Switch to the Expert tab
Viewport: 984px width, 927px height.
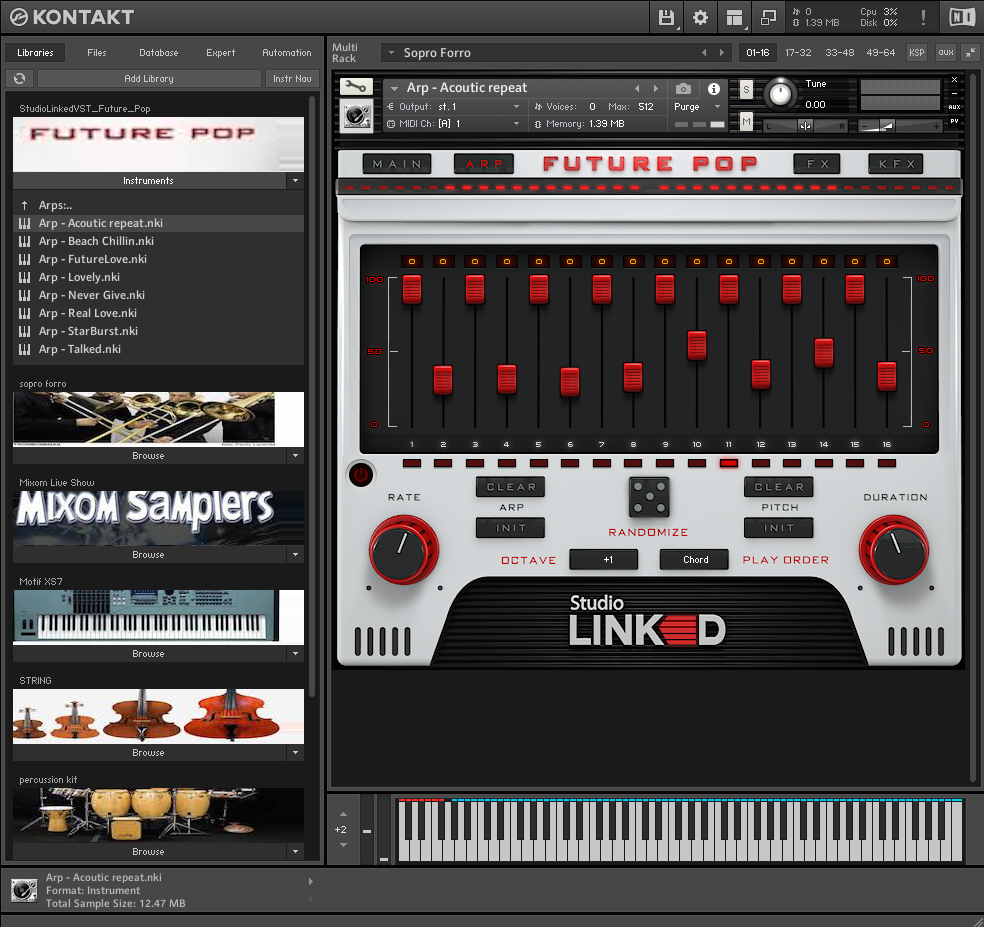click(x=220, y=53)
